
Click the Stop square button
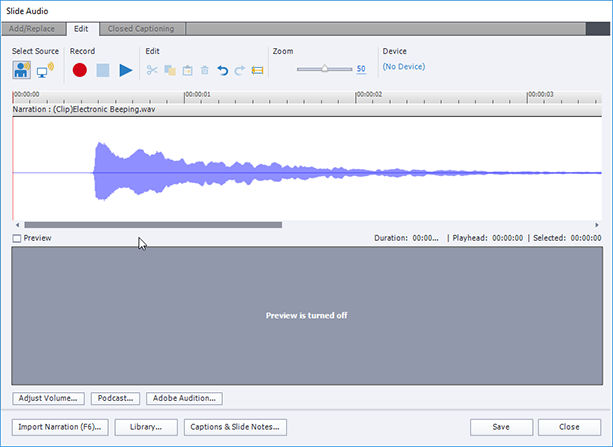tap(103, 70)
